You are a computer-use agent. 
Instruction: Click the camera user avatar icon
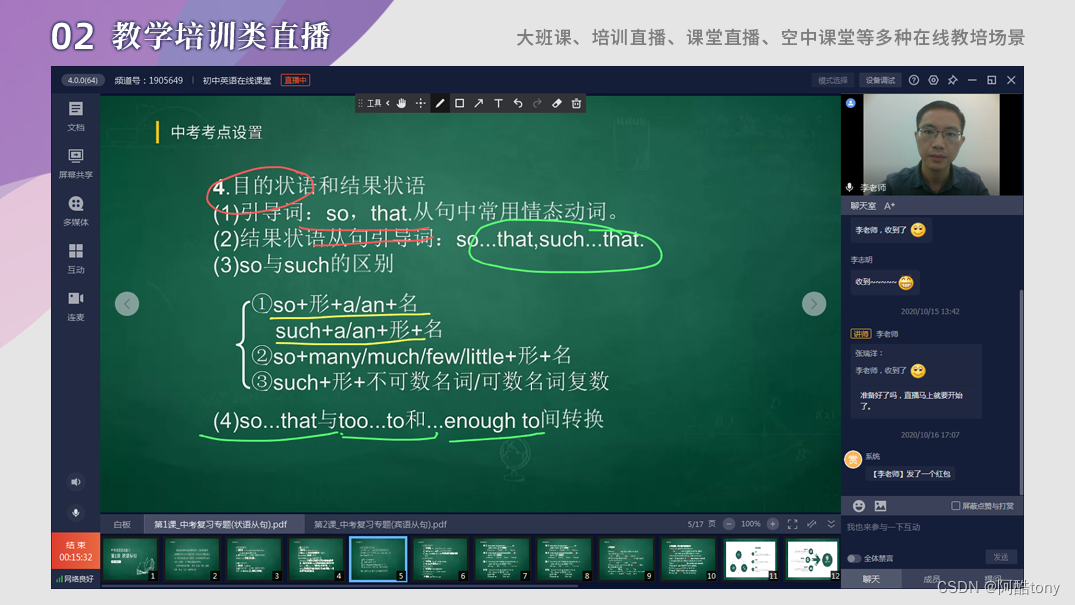(x=851, y=103)
